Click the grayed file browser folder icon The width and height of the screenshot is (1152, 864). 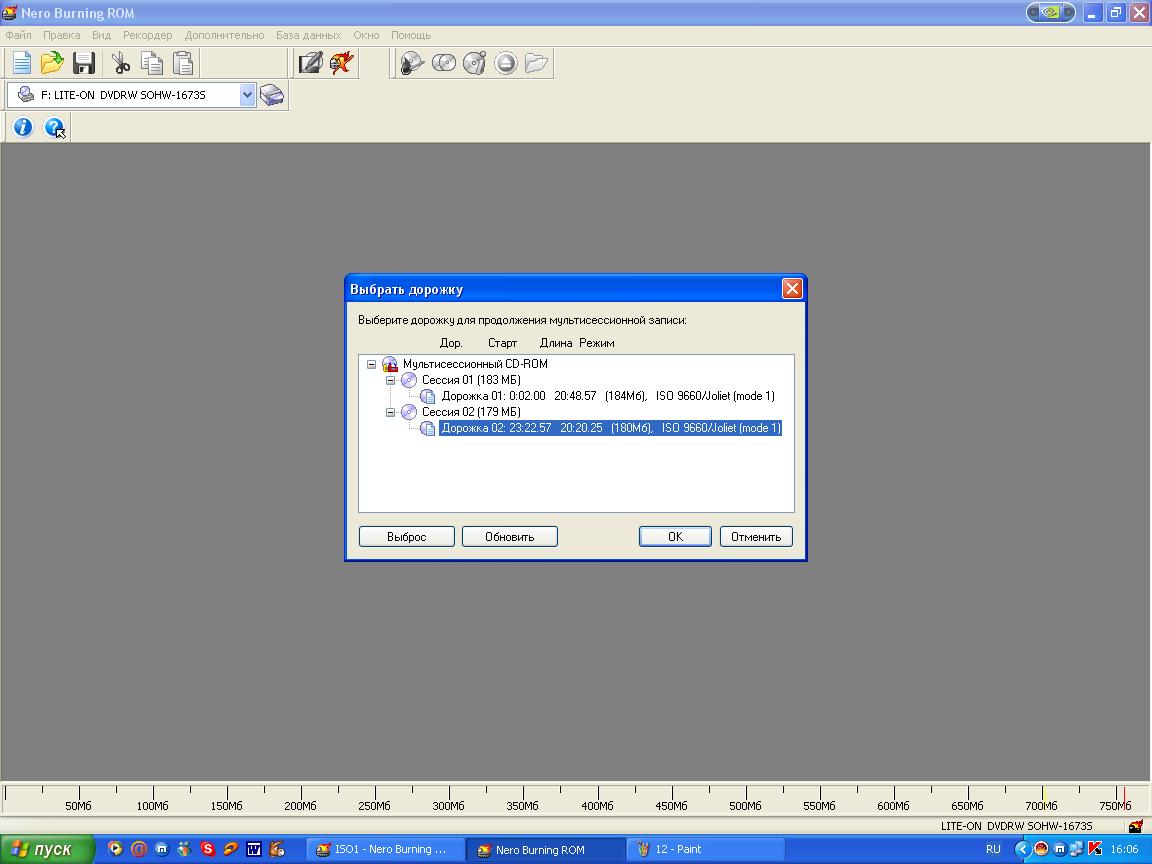tap(536, 63)
